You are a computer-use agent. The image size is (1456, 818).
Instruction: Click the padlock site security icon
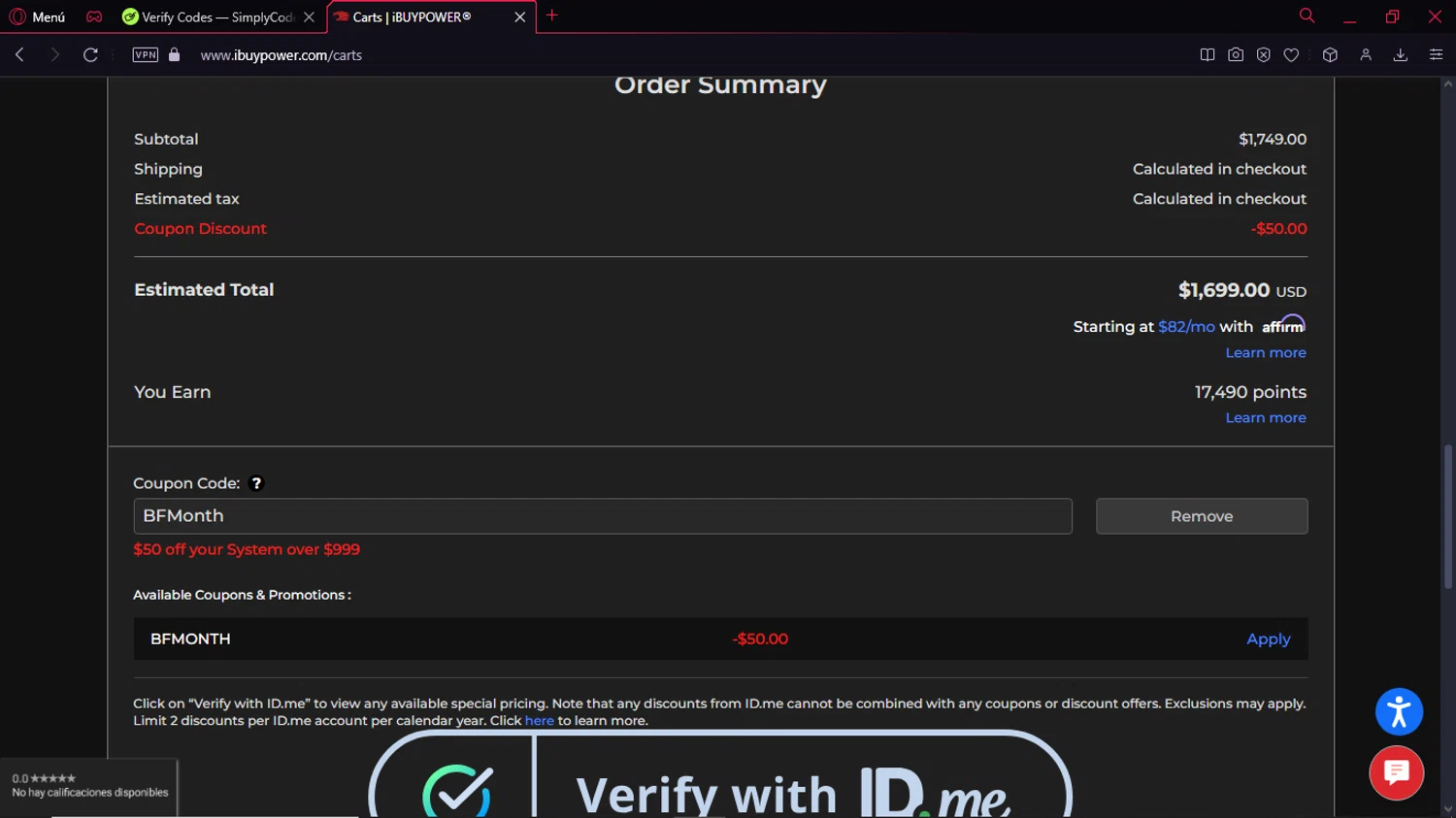[175, 54]
